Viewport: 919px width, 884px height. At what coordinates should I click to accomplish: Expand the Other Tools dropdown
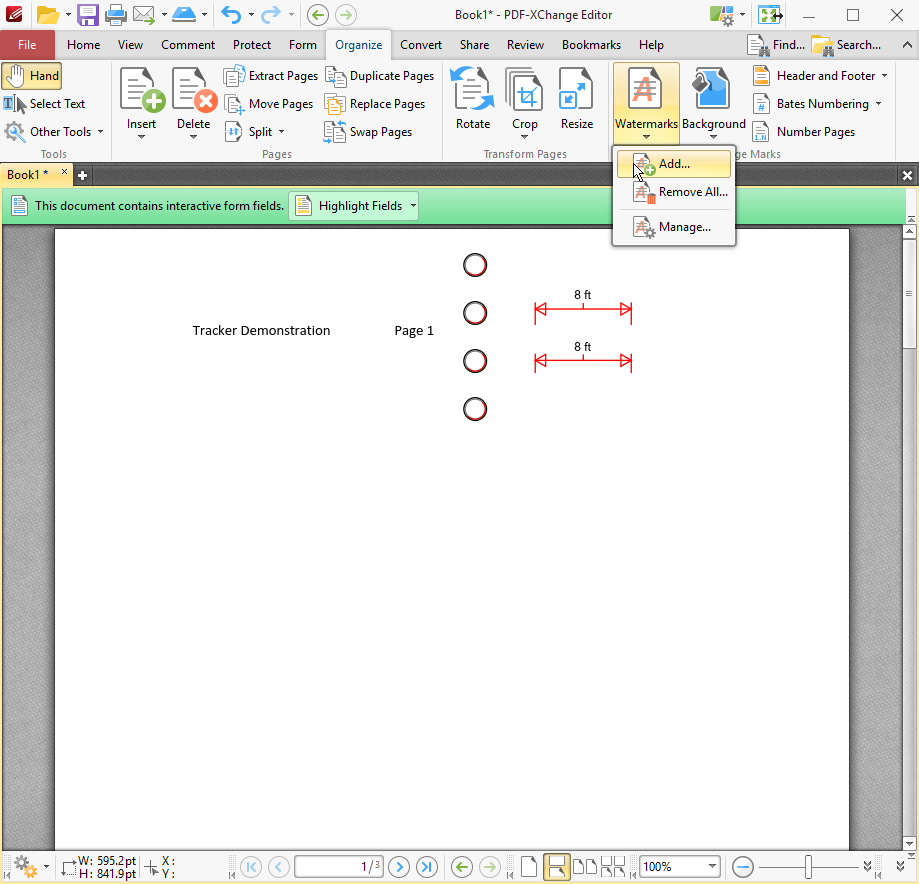[x=54, y=131]
